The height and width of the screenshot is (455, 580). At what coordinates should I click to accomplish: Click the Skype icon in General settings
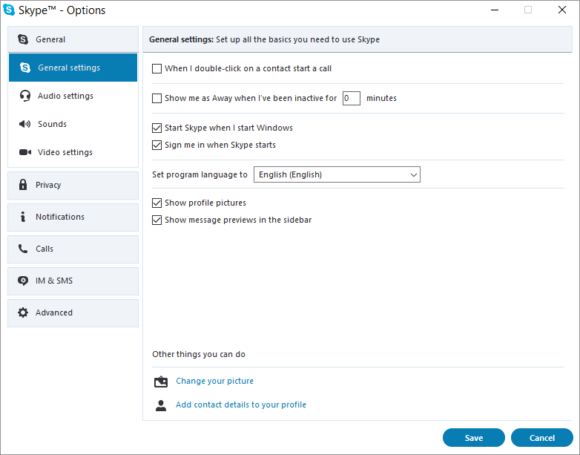click(x=25, y=67)
